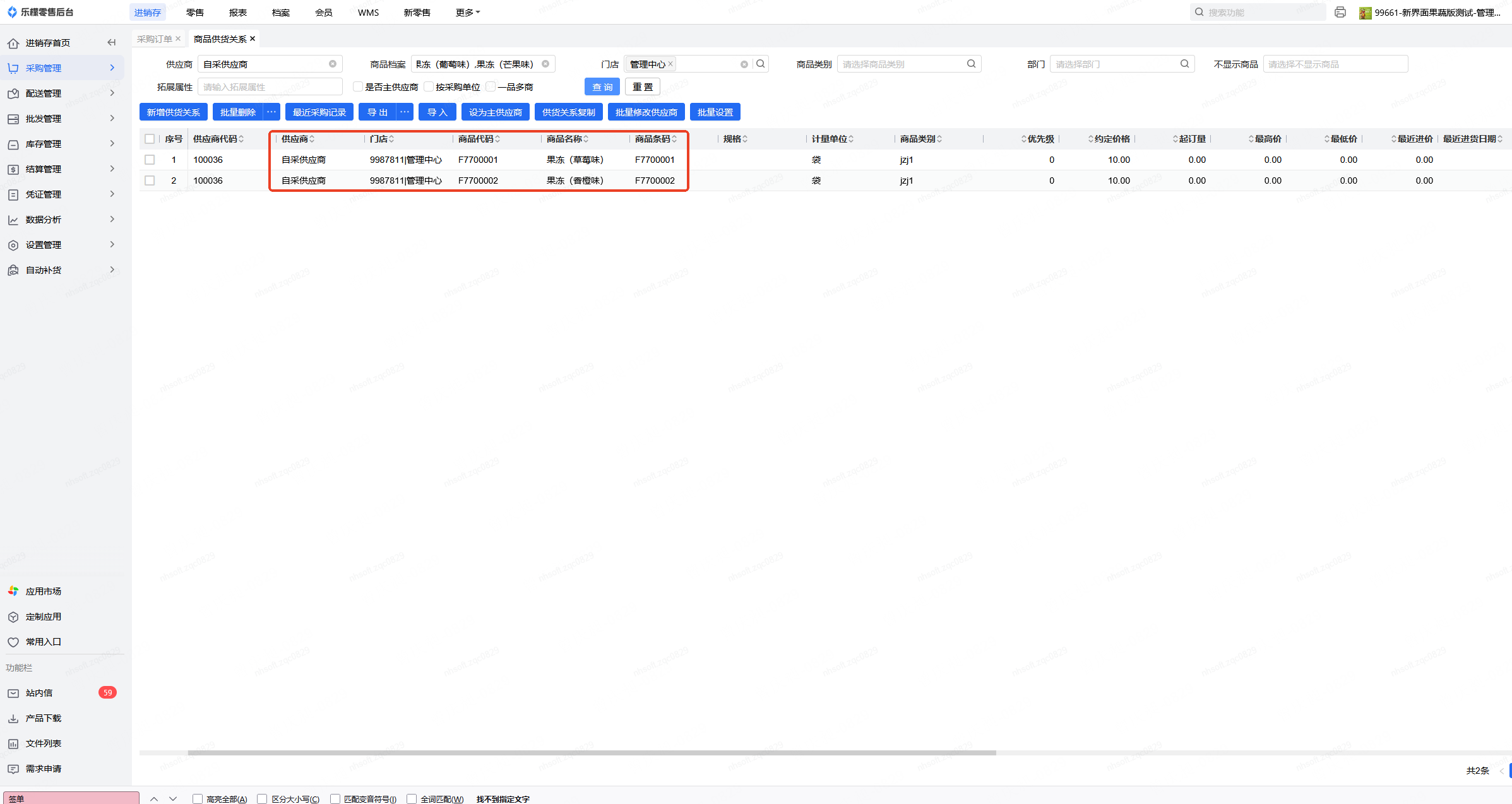
Task: Click the 门店 search magnifier icon
Action: pos(761,64)
